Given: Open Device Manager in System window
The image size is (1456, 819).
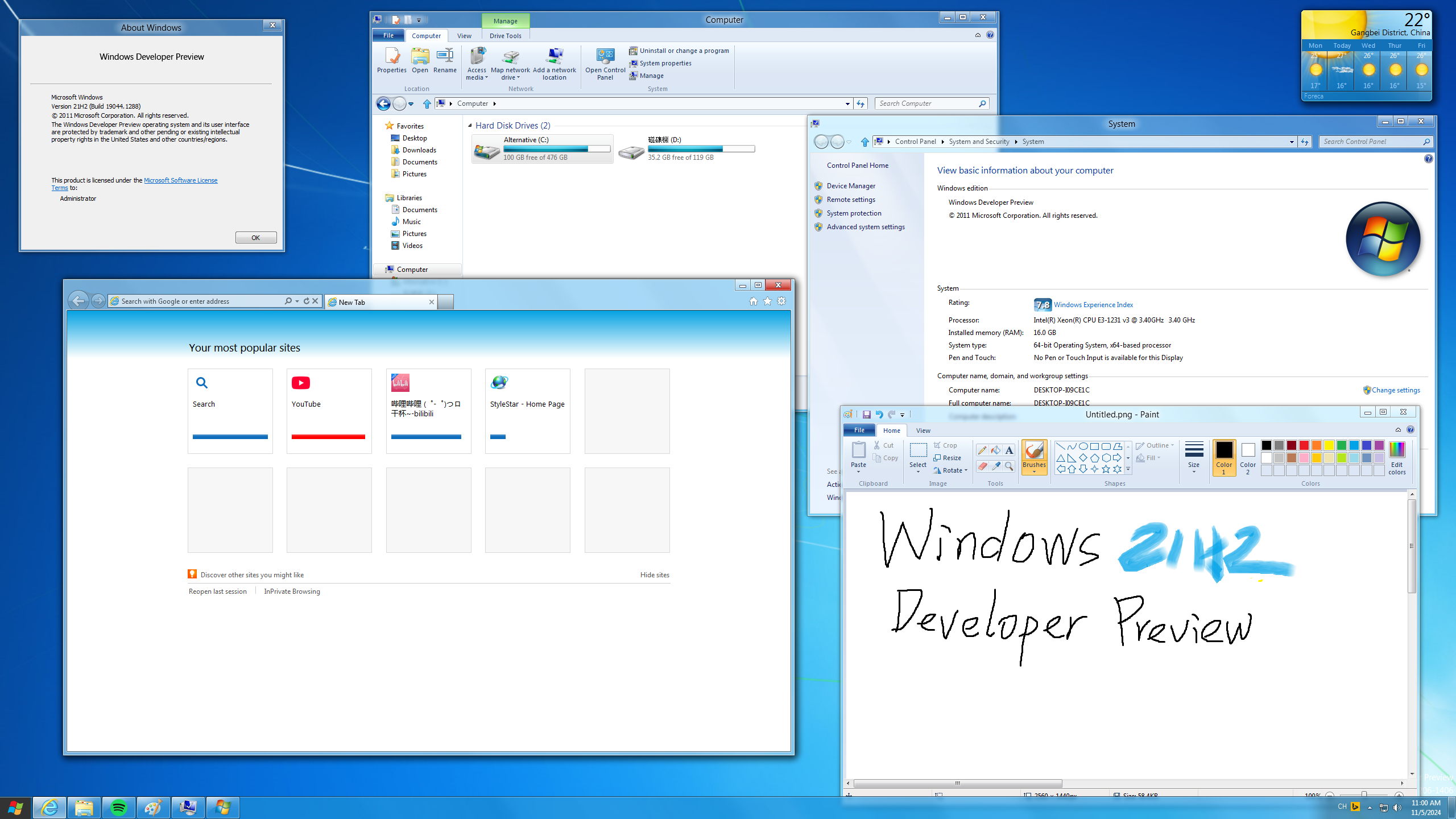Looking at the screenshot, I should 851,186.
